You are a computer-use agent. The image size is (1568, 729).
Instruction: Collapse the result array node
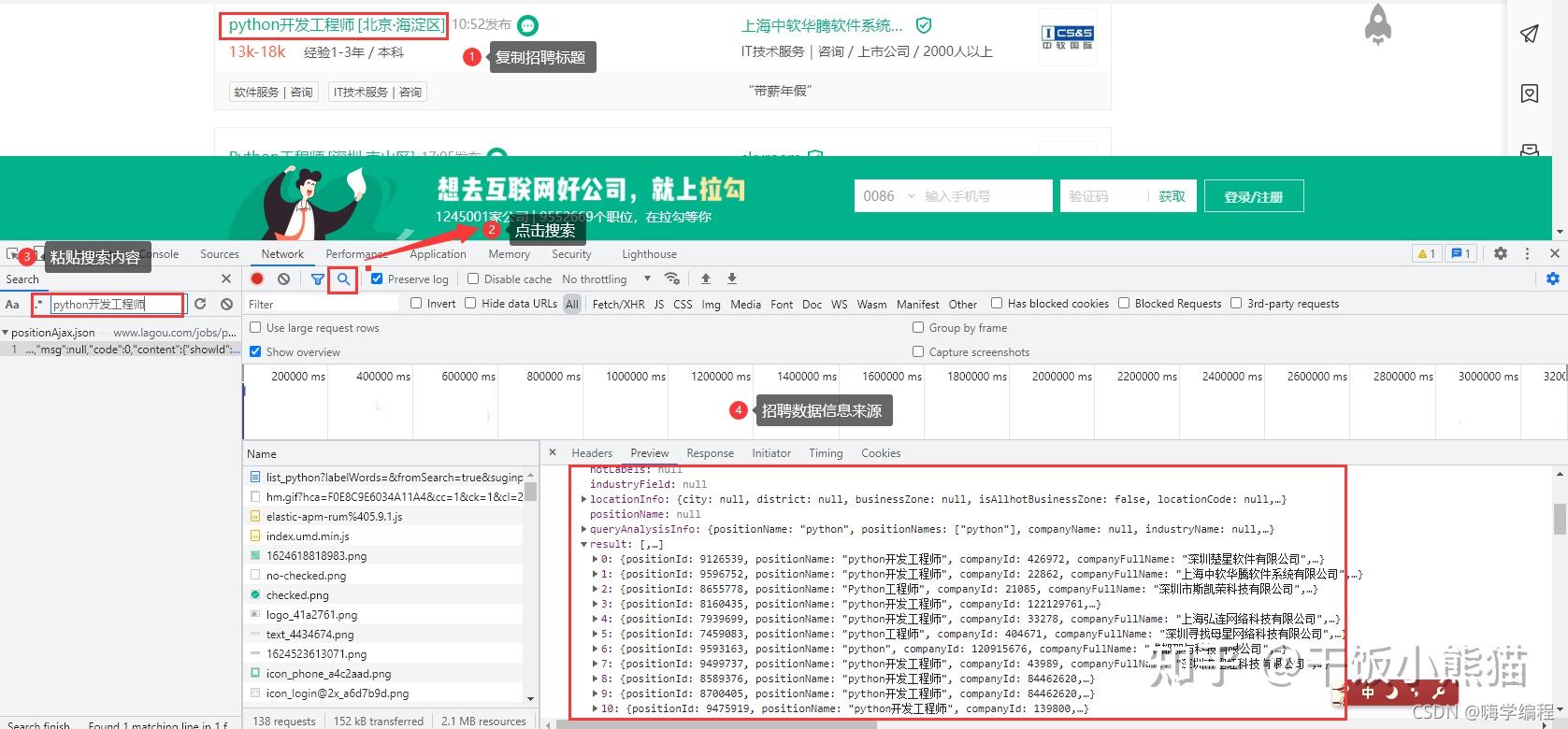point(585,544)
